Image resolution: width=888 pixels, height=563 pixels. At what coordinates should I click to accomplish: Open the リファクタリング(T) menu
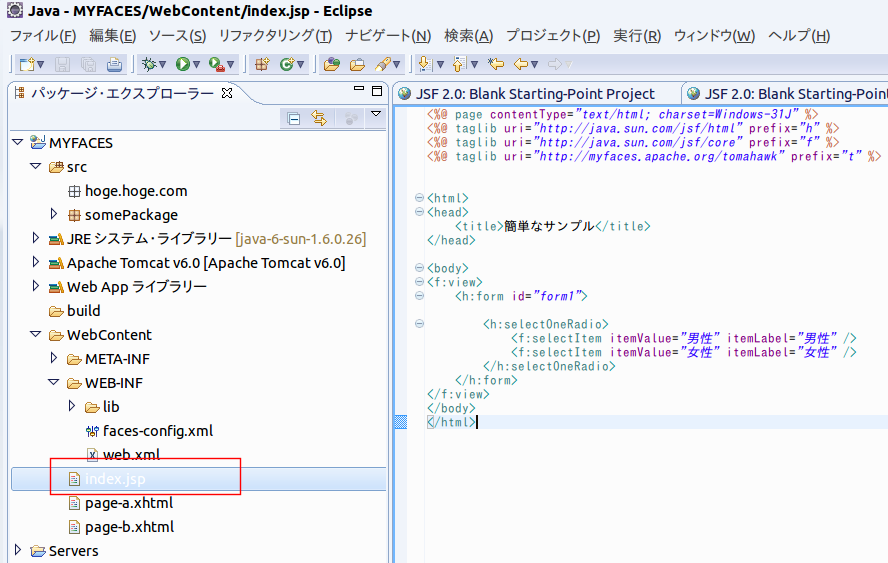pyautogui.click(x=276, y=36)
